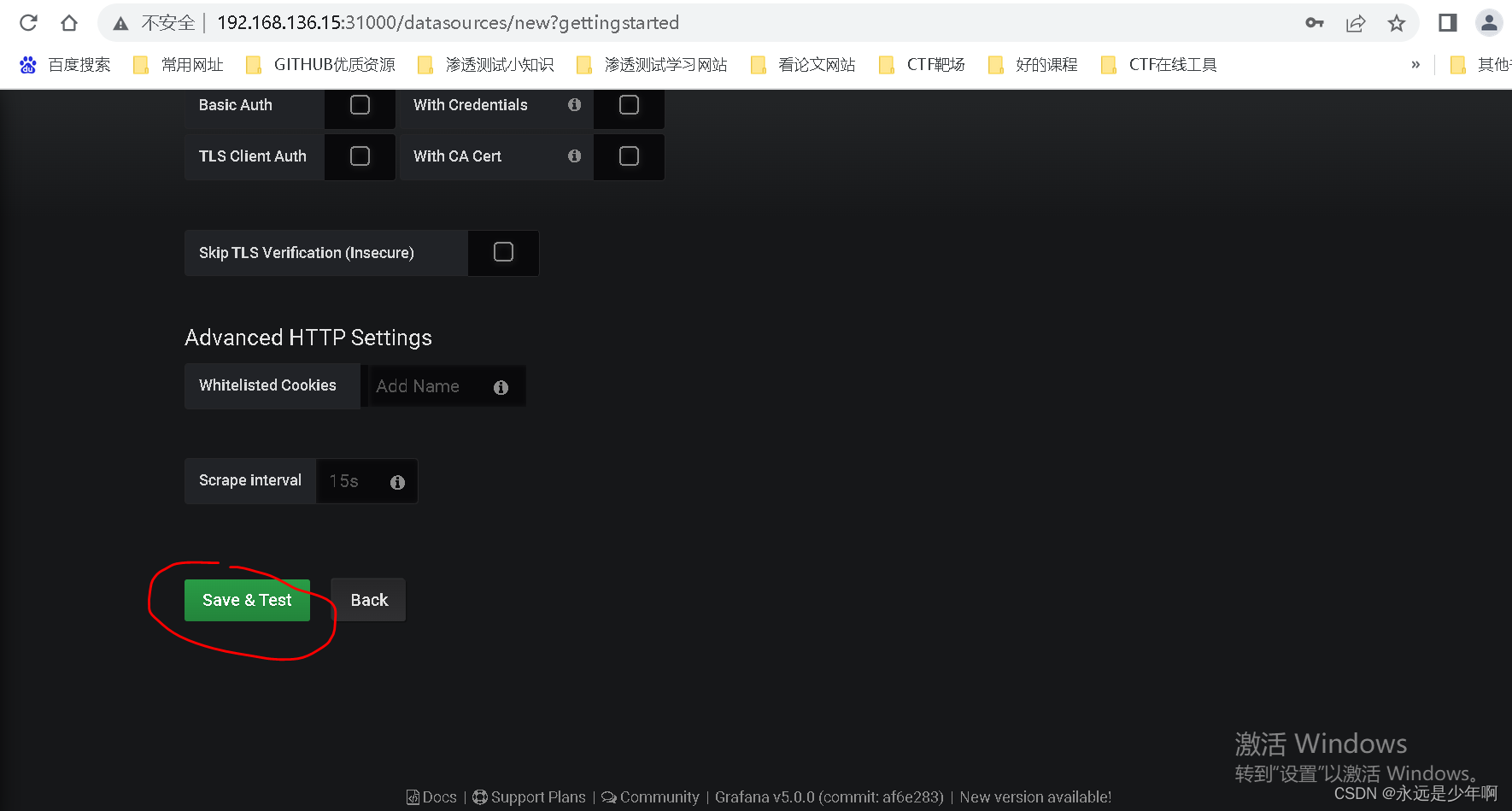Open the 百度搜索 bookmark
Viewport: 1512px width, 811px height.
66,65
